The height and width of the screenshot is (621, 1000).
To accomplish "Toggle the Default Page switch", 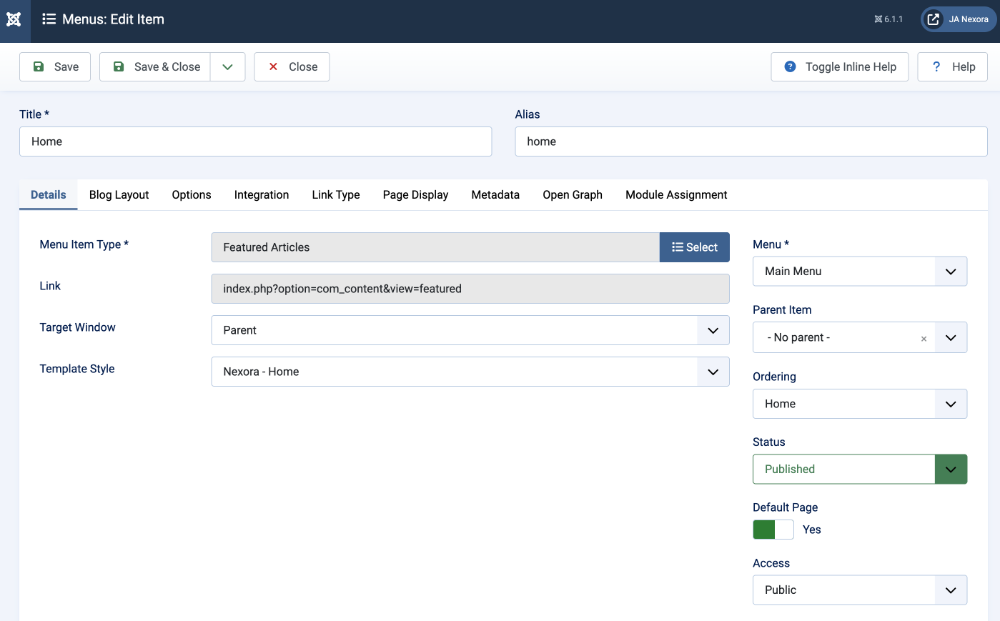I will [773, 530].
